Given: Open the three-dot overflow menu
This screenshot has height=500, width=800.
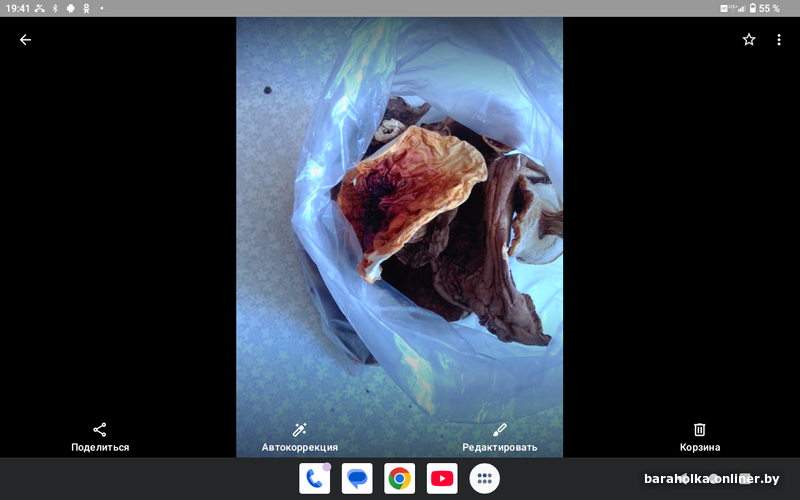Looking at the screenshot, I should (x=779, y=40).
